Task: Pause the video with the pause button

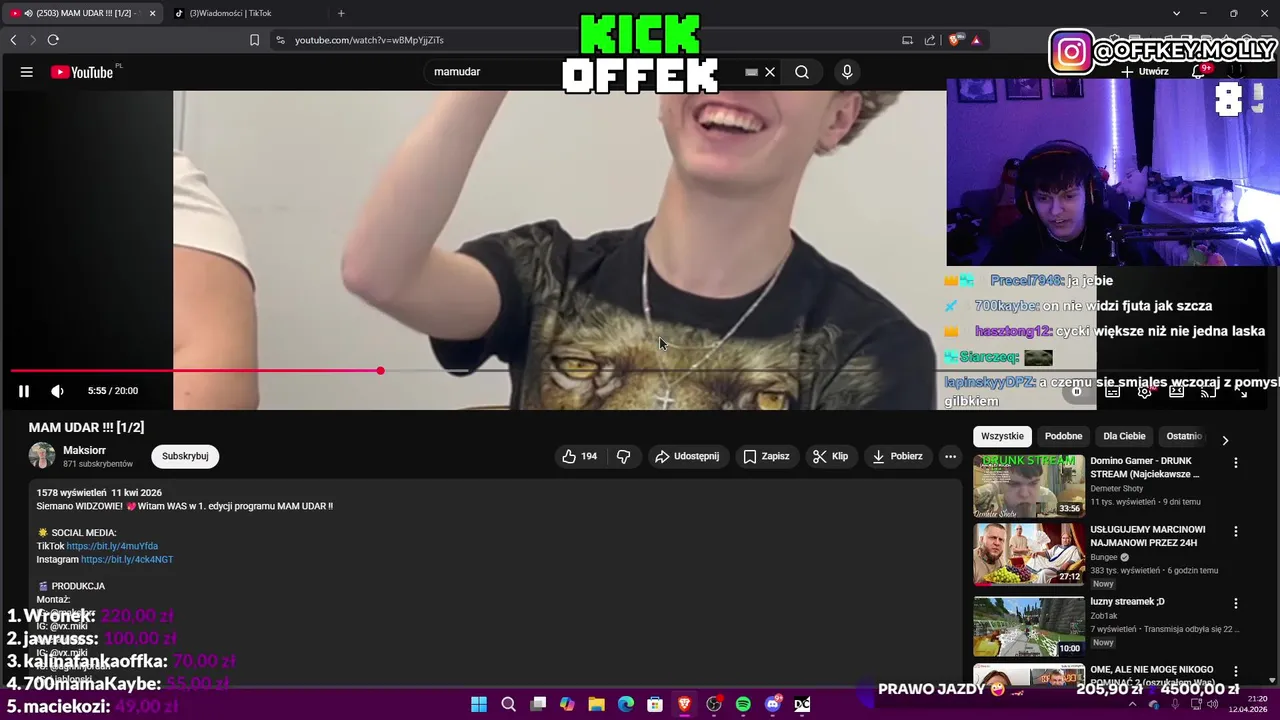Action: (24, 391)
